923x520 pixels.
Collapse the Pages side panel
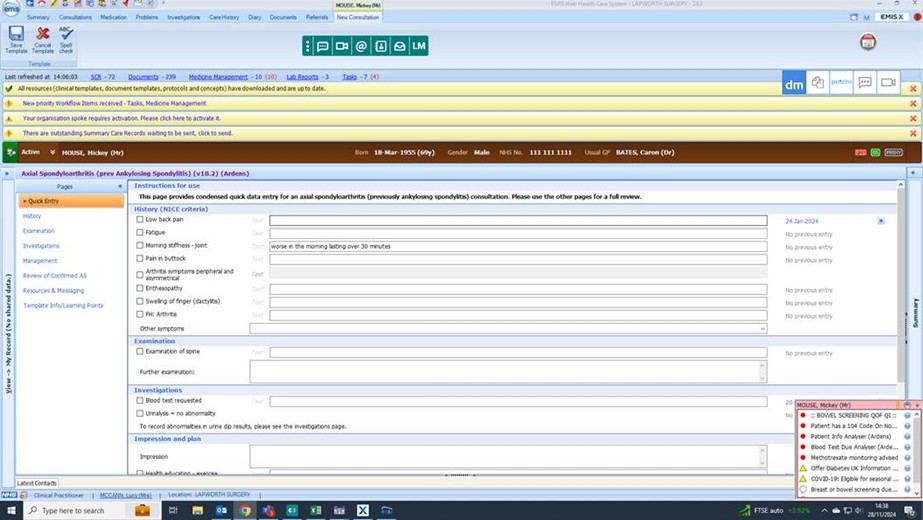120,186
